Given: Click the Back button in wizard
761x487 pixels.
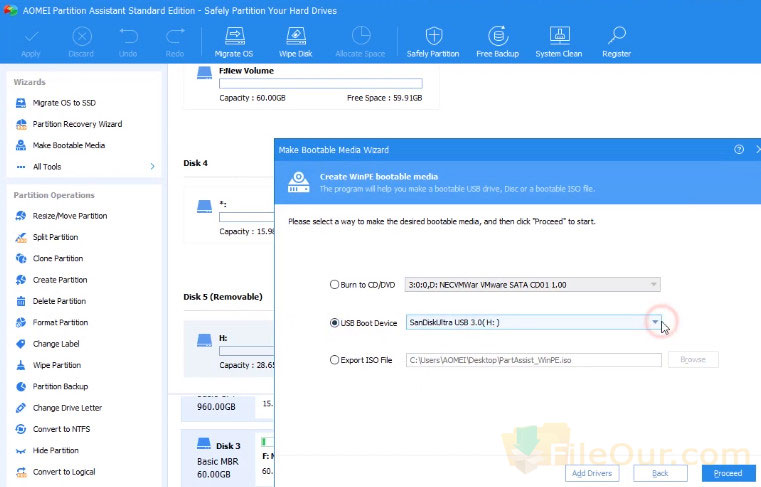Looking at the screenshot, I should tap(660, 473).
